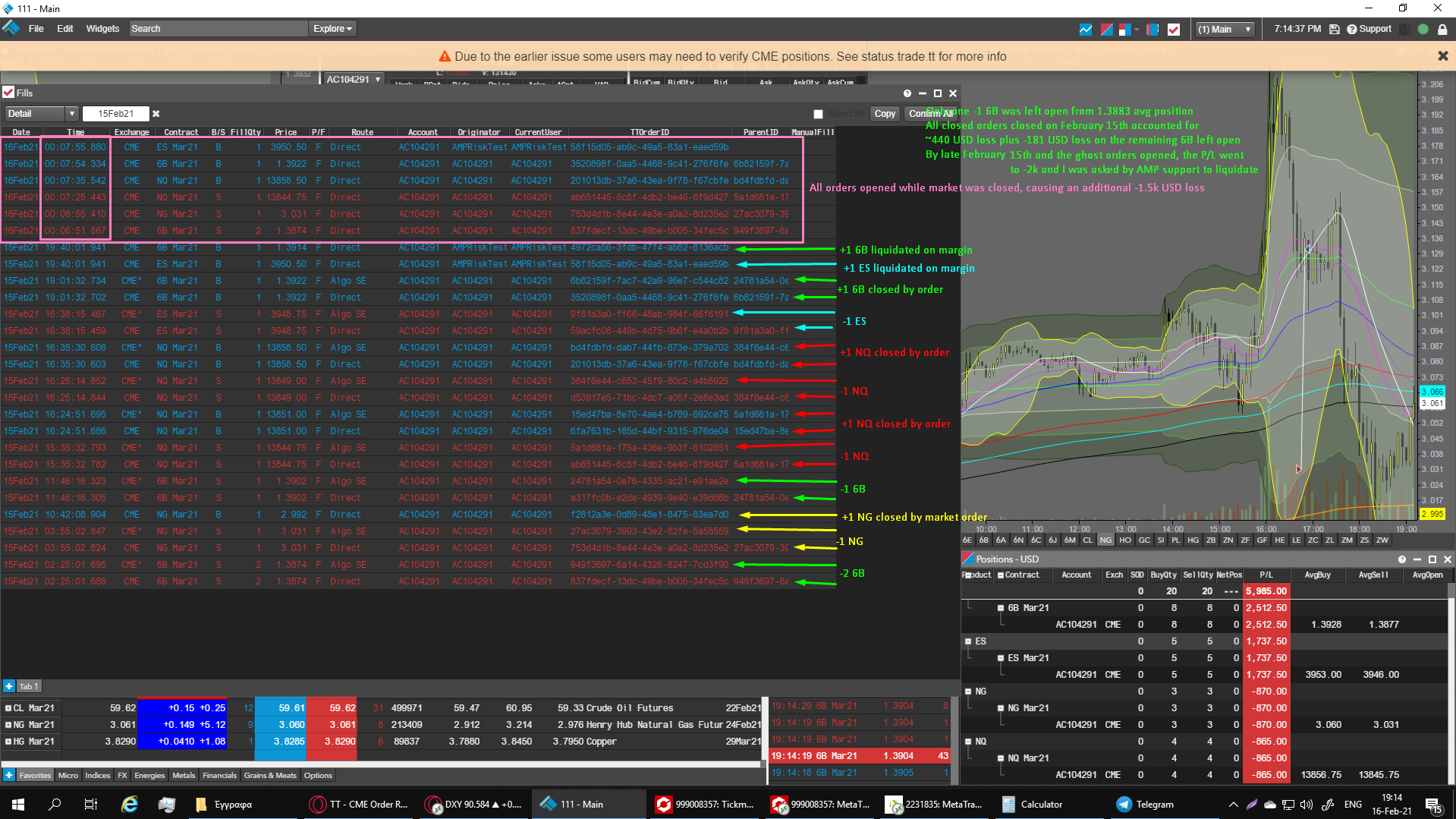Switch to the Metals tab
The image size is (1456, 819).
(184, 775)
